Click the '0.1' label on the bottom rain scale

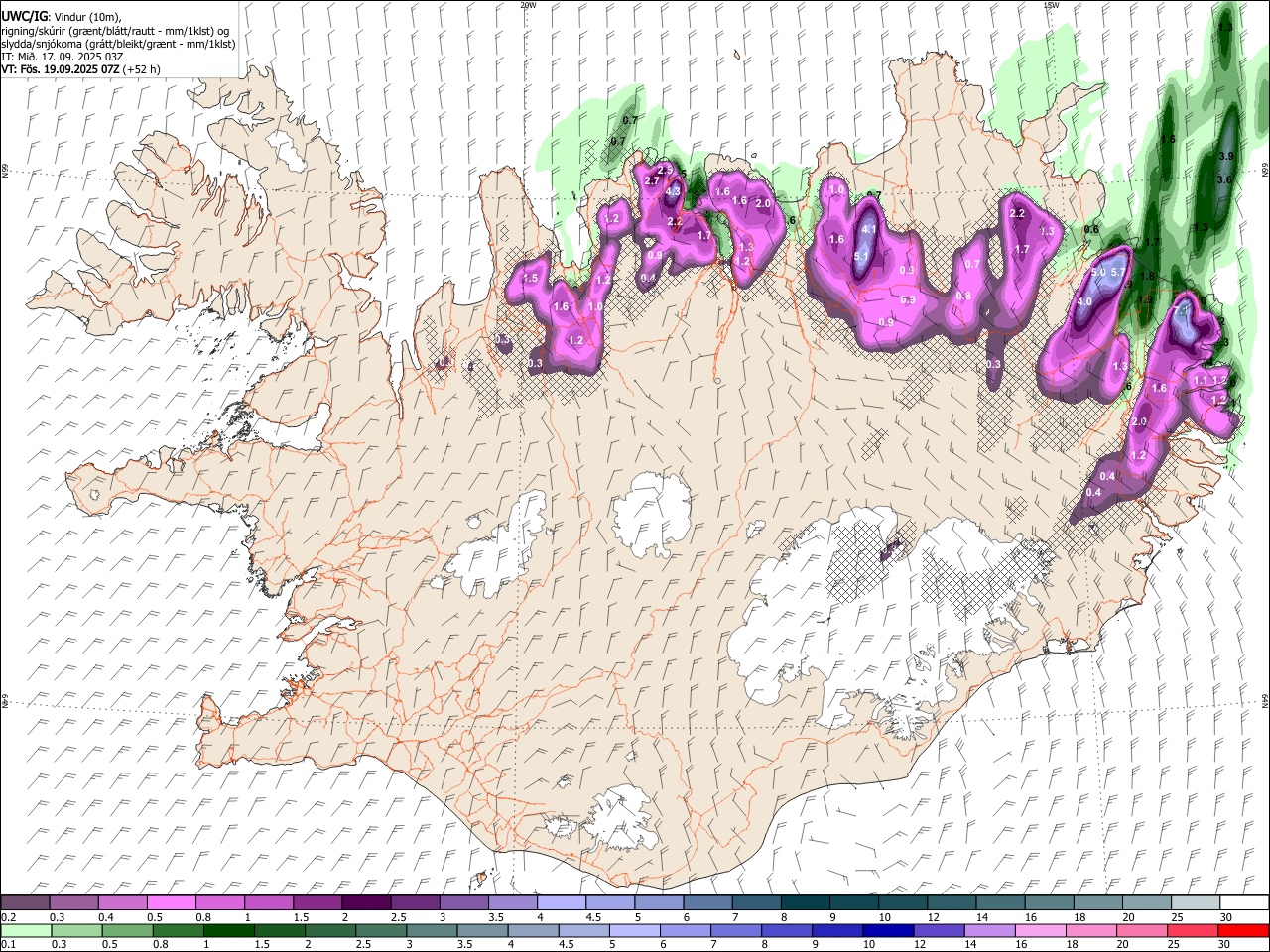8,944
